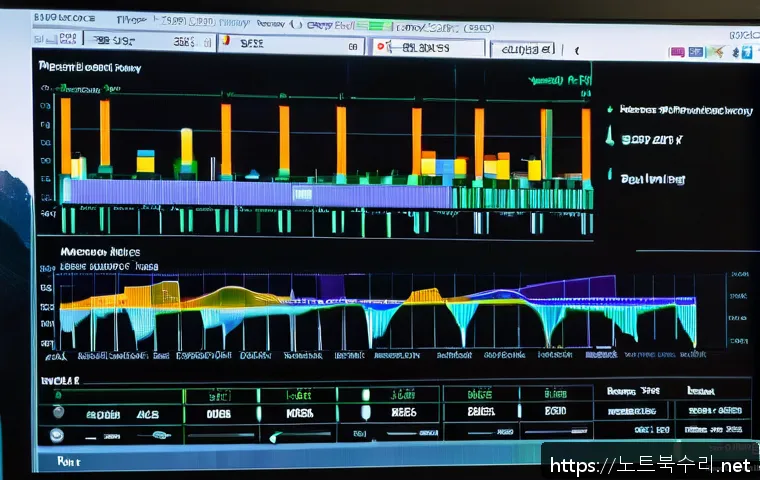Image resolution: width=760 pixels, height=480 pixels.
Task: Click the green dot in the bottom table's header row
Action: point(58,396)
